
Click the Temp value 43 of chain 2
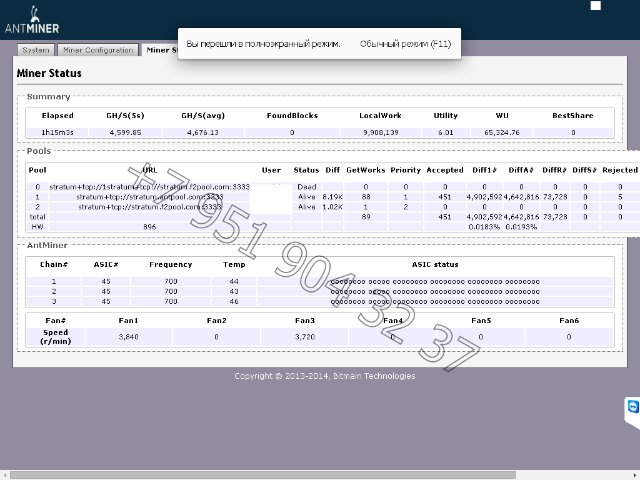234,291
